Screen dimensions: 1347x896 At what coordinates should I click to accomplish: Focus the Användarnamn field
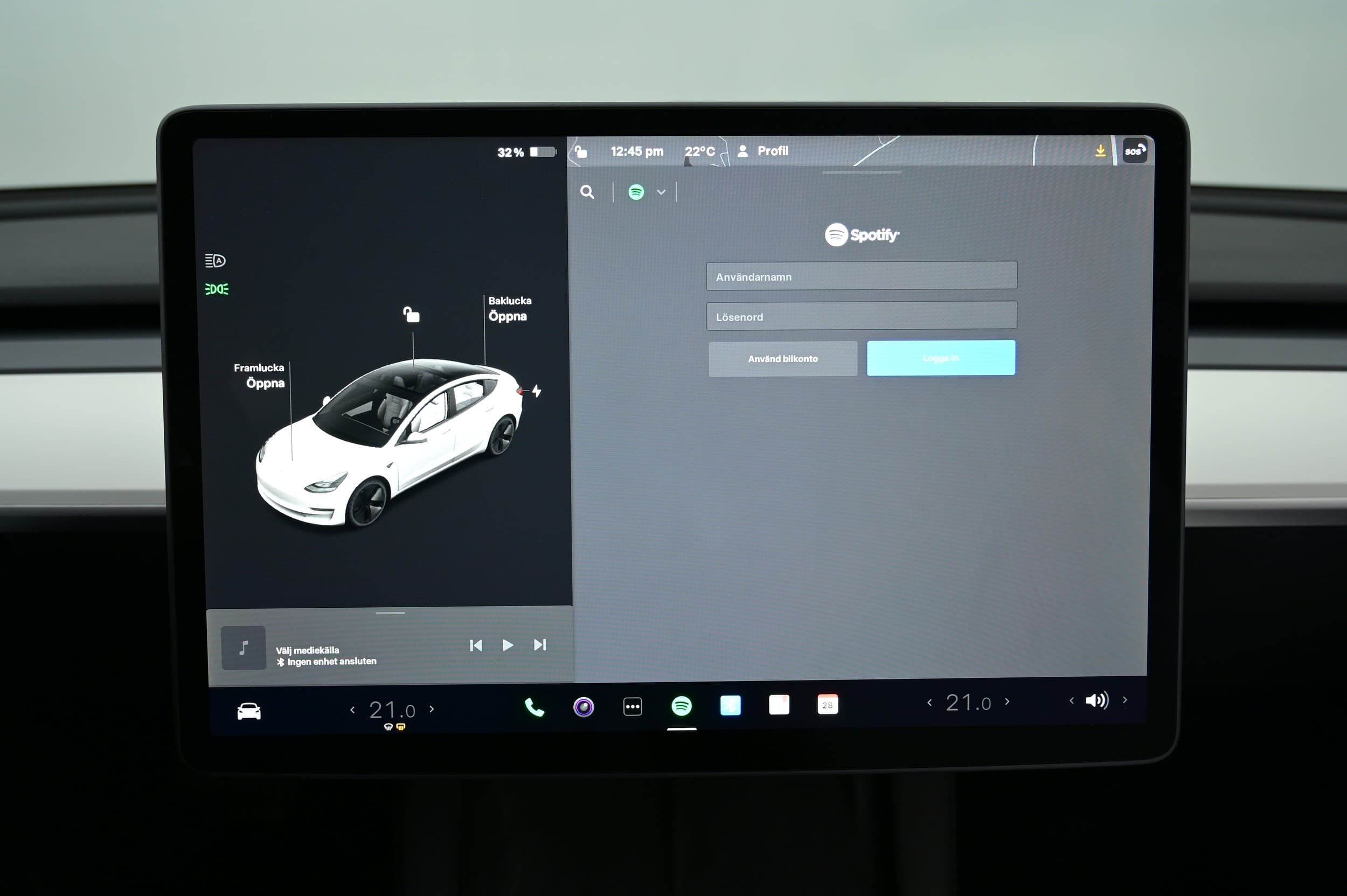pyautogui.click(x=861, y=276)
